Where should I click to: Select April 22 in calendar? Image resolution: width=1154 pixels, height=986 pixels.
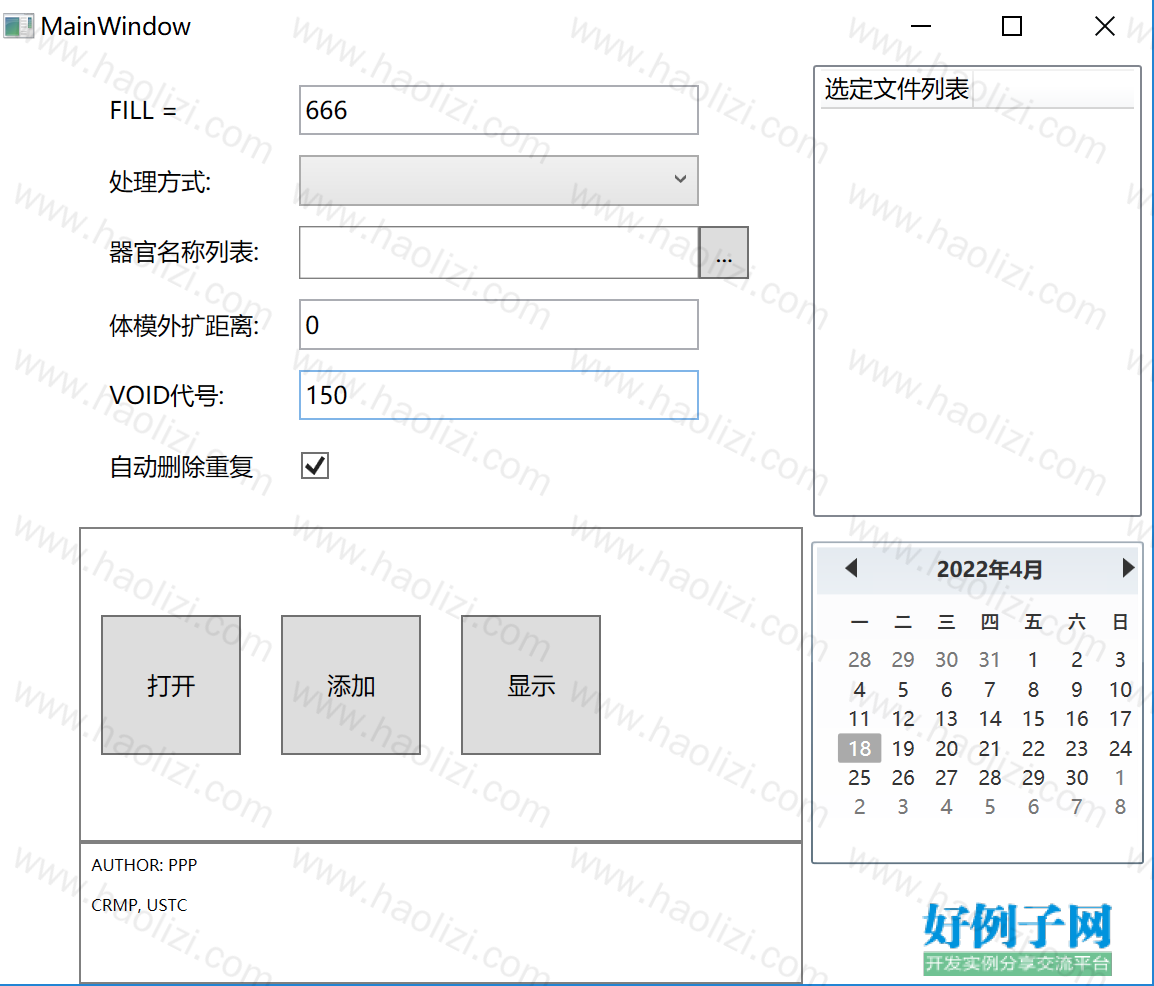click(x=1033, y=748)
